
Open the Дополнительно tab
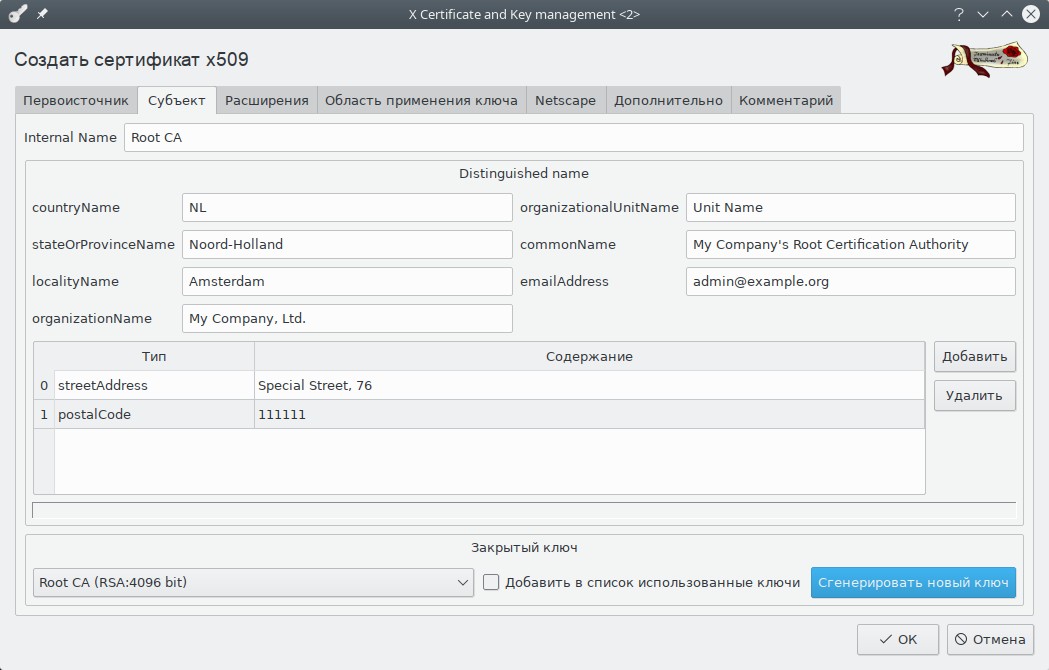click(x=668, y=101)
